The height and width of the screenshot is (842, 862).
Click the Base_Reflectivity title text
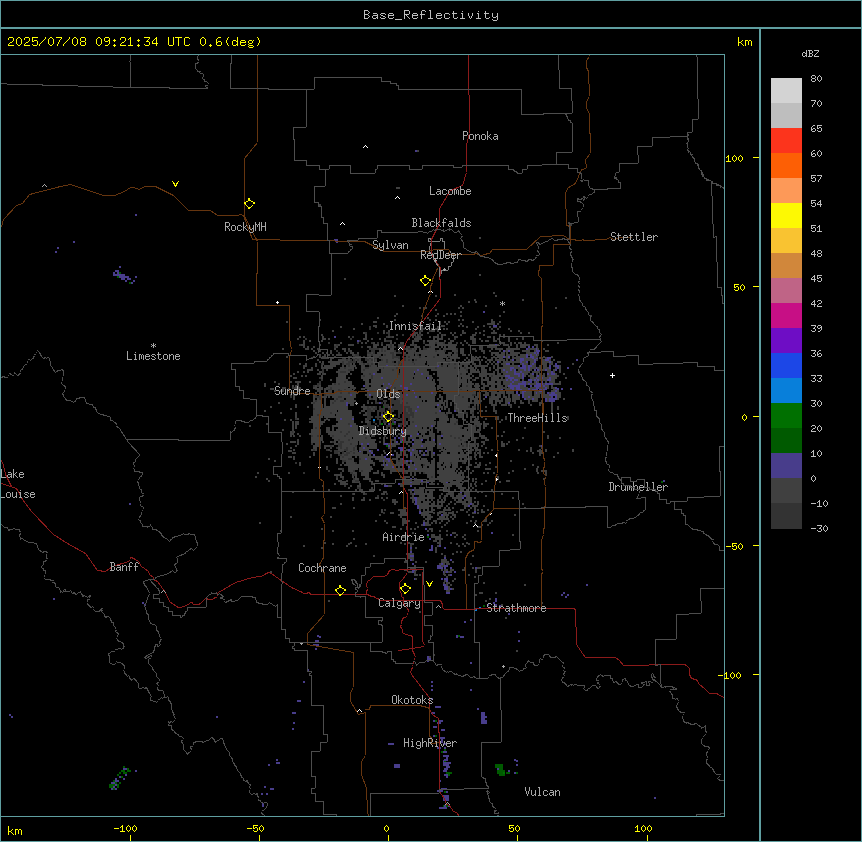pyautogui.click(x=431, y=15)
